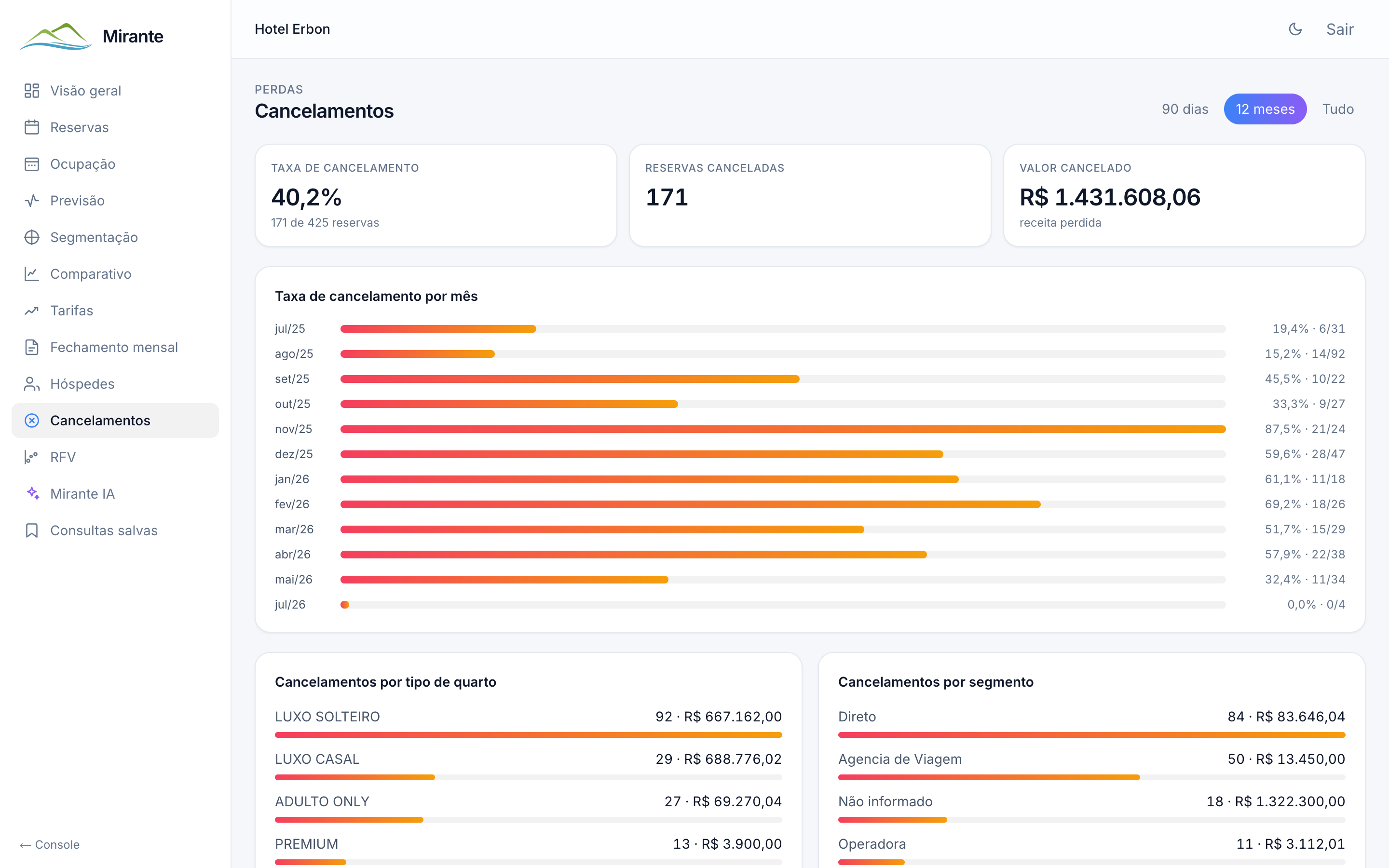Viewport: 1389px width, 868px height.
Task: Click the LUXO SOLTEIRO progress bar
Action: pos(528,735)
